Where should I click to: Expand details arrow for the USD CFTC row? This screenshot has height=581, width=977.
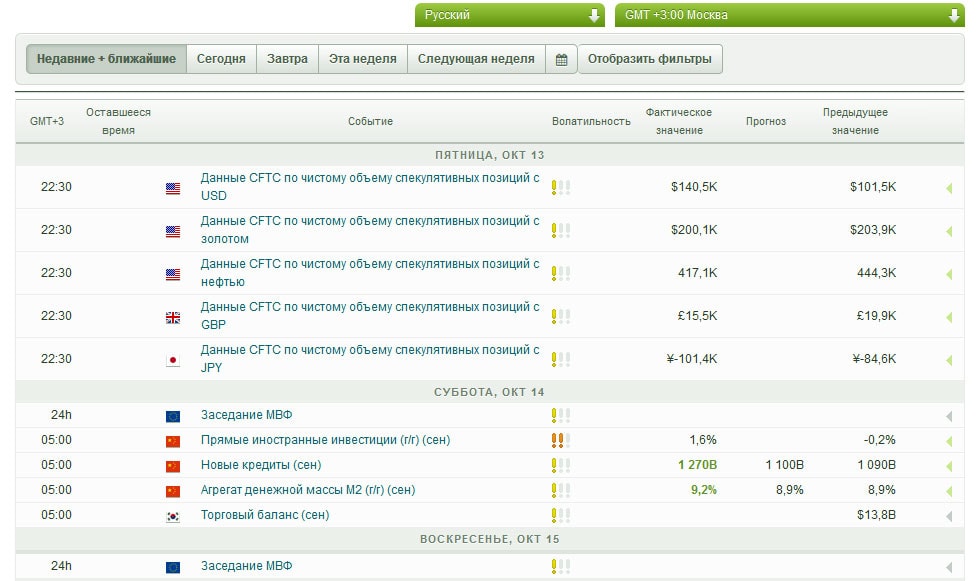tap(948, 188)
